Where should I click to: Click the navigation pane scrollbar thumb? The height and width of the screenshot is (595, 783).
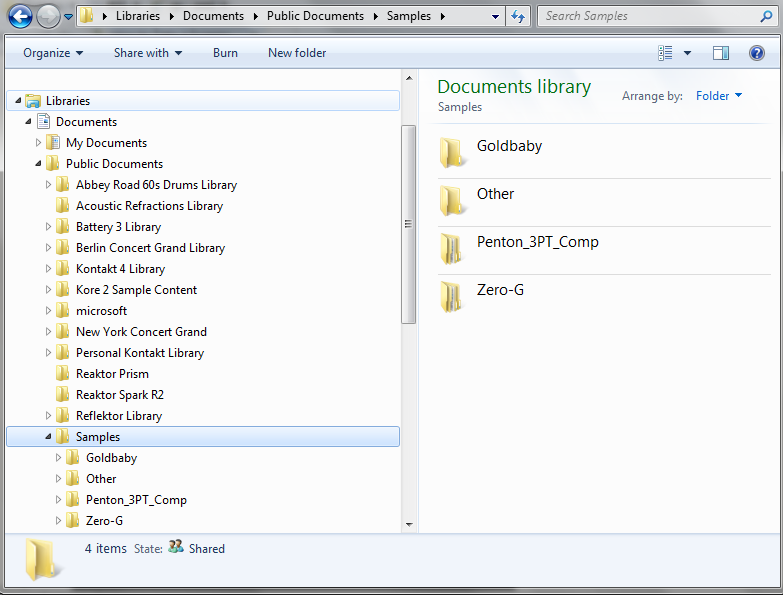(x=408, y=224)
